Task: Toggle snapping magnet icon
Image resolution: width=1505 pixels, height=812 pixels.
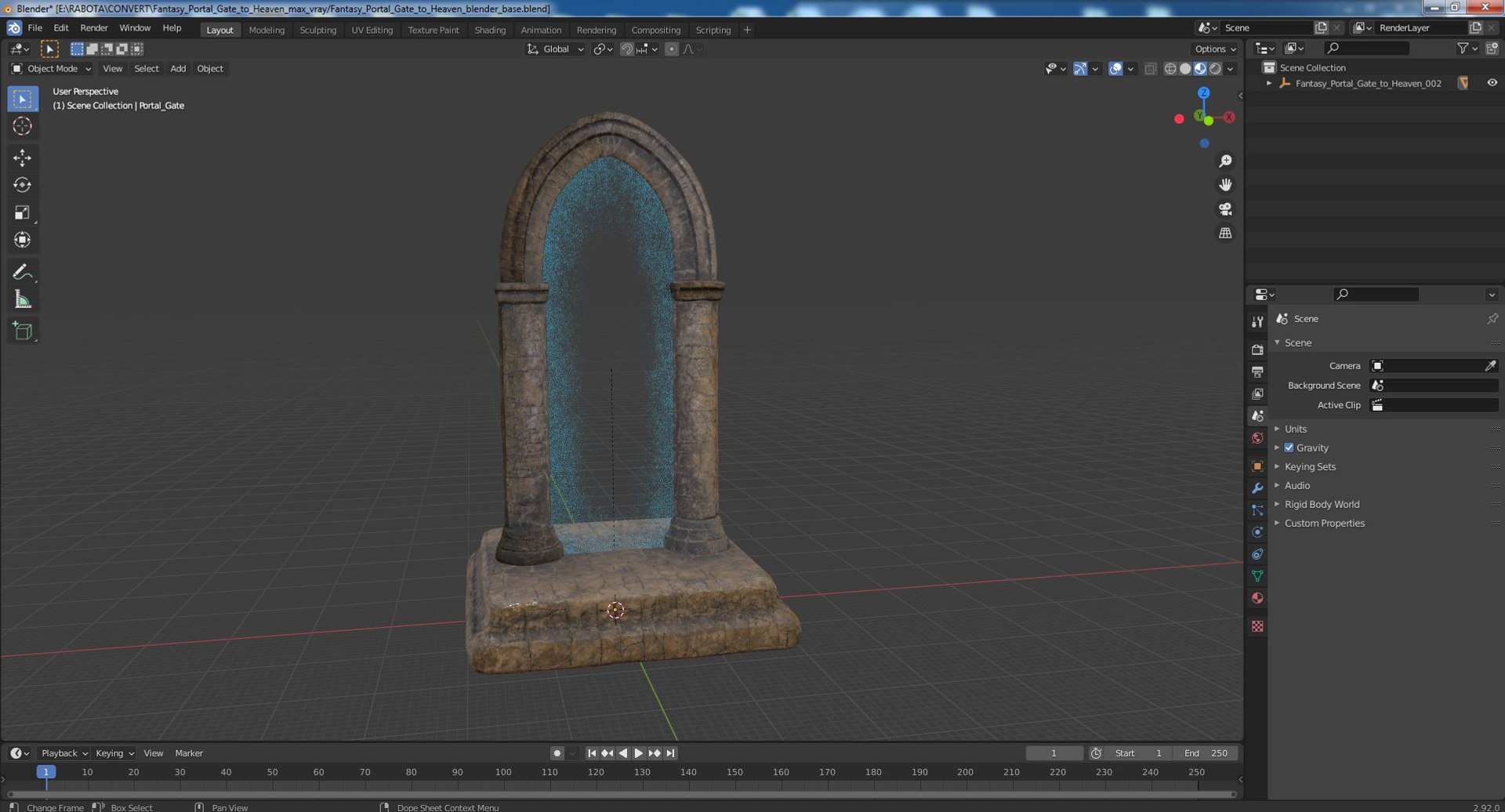Action: pos(626,49)
